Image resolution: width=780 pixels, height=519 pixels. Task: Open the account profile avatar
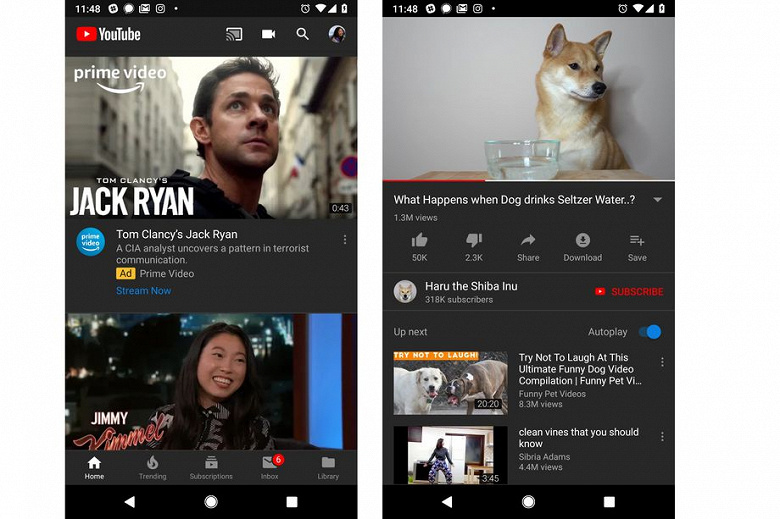337,34
